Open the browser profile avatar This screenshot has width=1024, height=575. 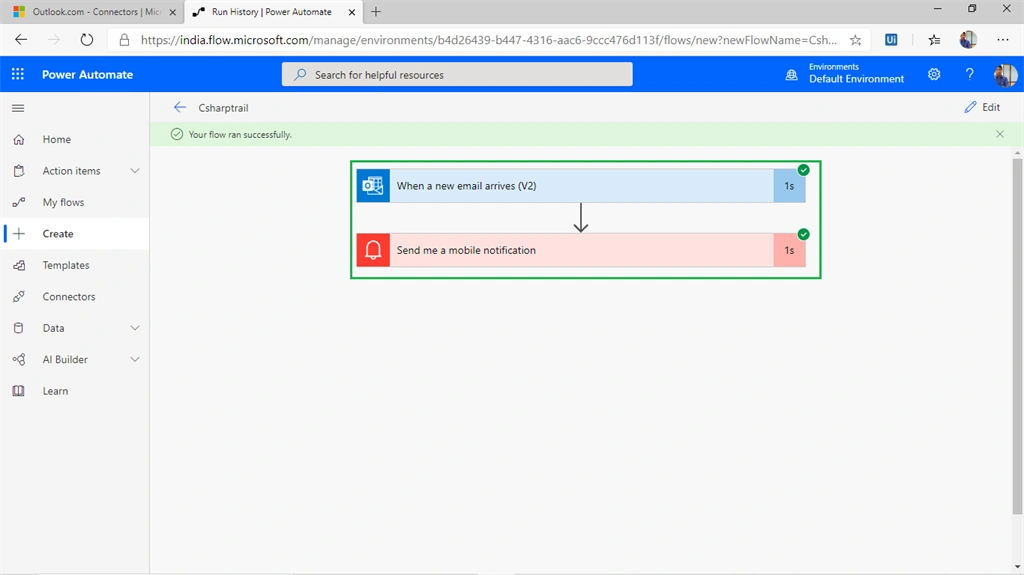click(968, 40)
